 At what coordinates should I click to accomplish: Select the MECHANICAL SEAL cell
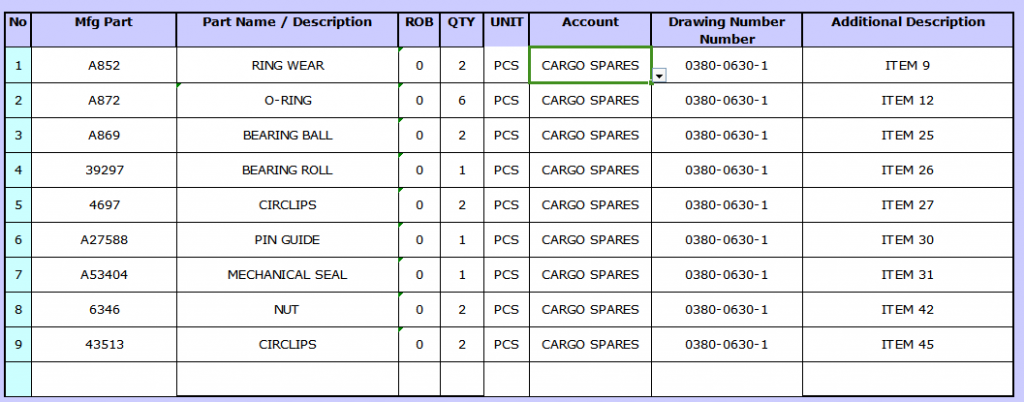[x=287, y=275]
